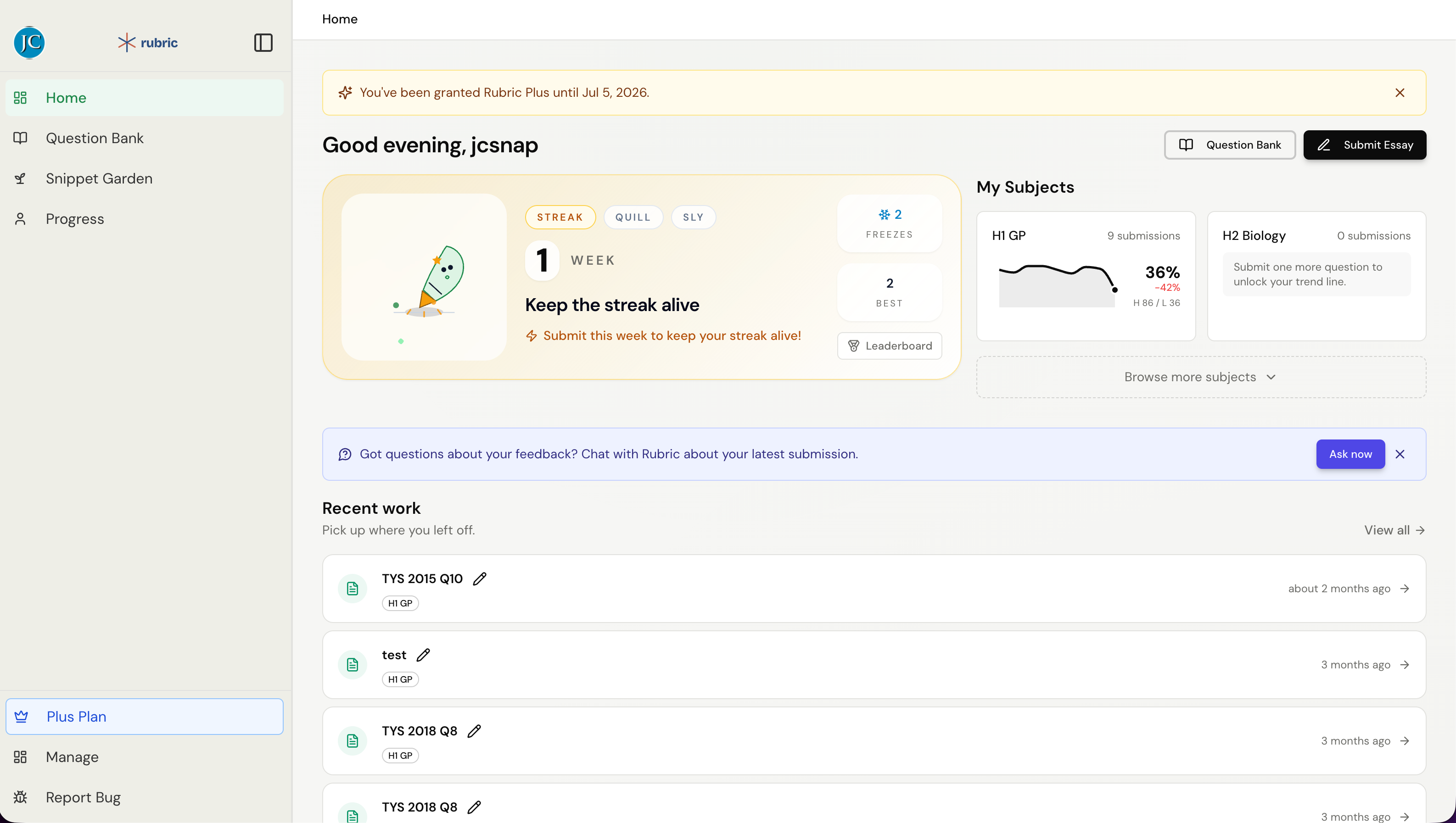
Task: Click the H1 GP tag under TYS 2015 Q10
Action: (400, 603)
